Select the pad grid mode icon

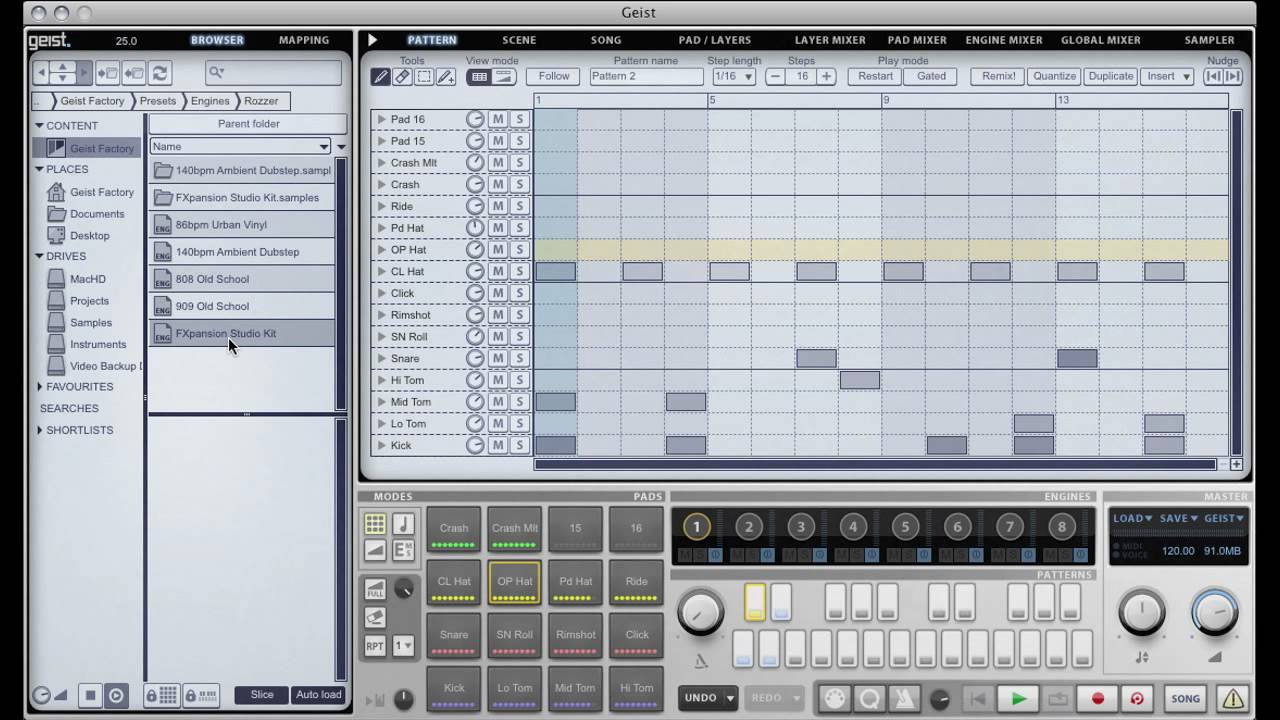(x=375, y=524)
